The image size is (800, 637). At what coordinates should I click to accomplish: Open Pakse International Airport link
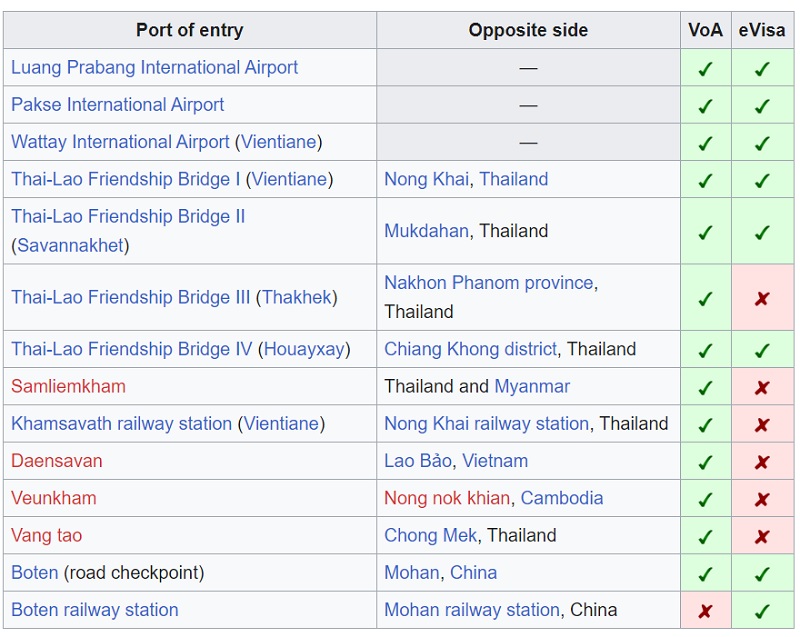tap(117, 105)
